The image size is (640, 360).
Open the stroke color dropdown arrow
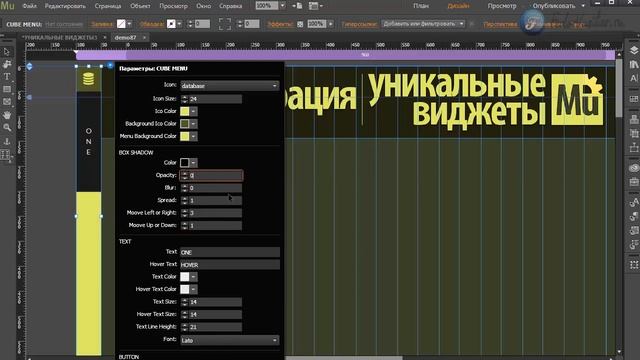tap(179, 24)
